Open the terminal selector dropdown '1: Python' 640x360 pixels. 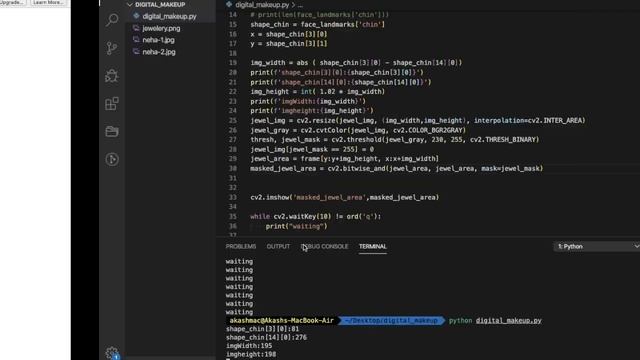tap(597, 247)
